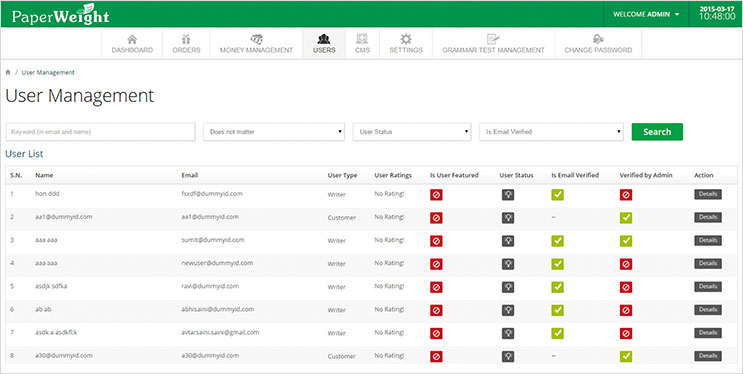Click the home breadcrumb icon
743x374 pixels.
pyautogui.click(x=8, y=73)
